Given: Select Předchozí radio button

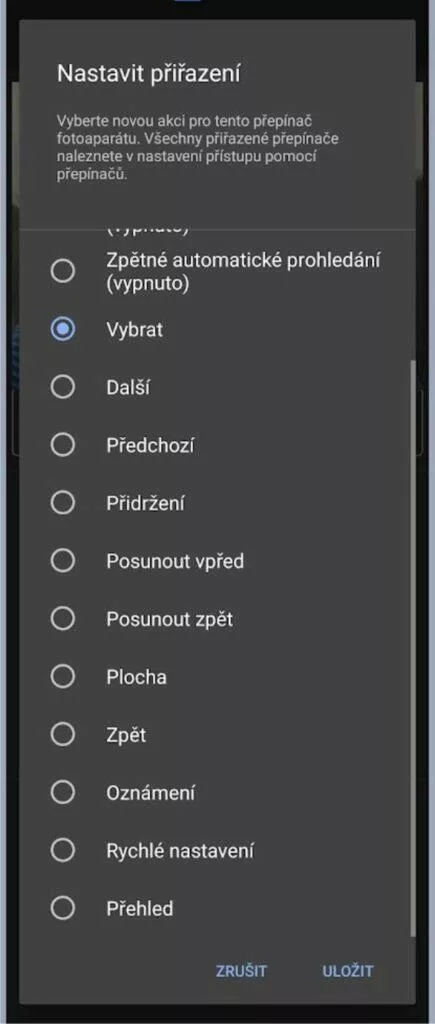Looking at the screenshot, I should click(63, 445).
